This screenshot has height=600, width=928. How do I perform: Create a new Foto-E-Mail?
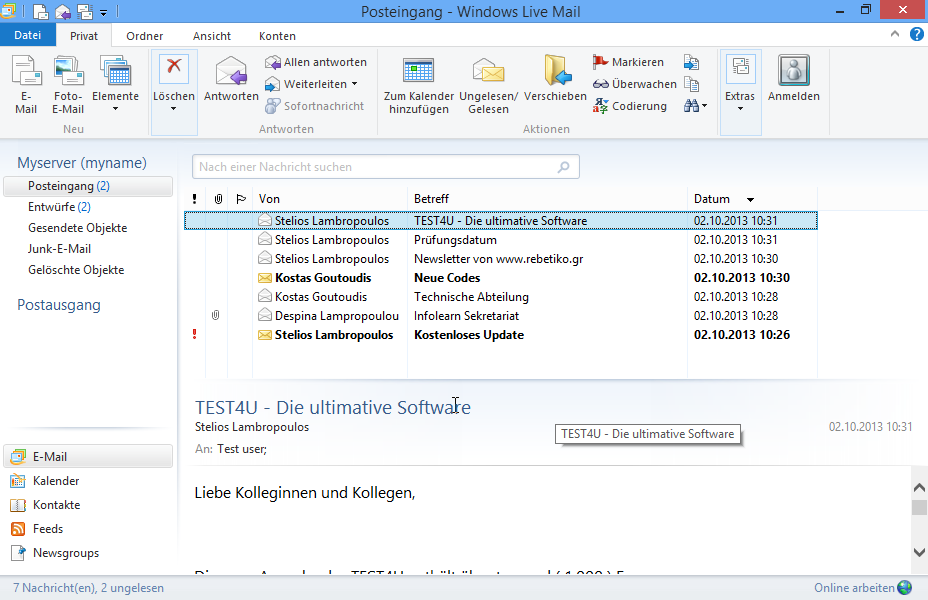(x=68, y=85)
